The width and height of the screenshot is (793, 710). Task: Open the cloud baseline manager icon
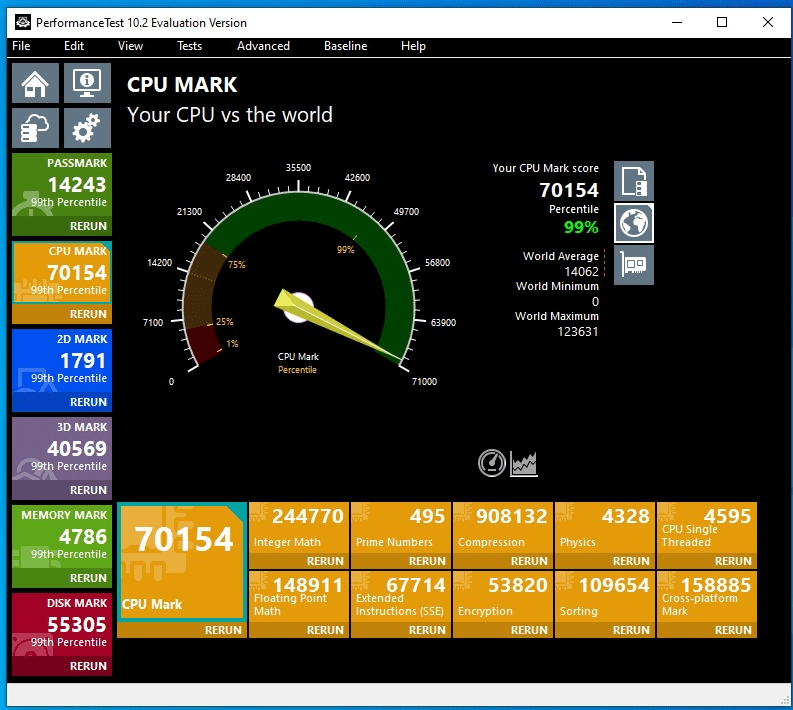coord(35,127)
